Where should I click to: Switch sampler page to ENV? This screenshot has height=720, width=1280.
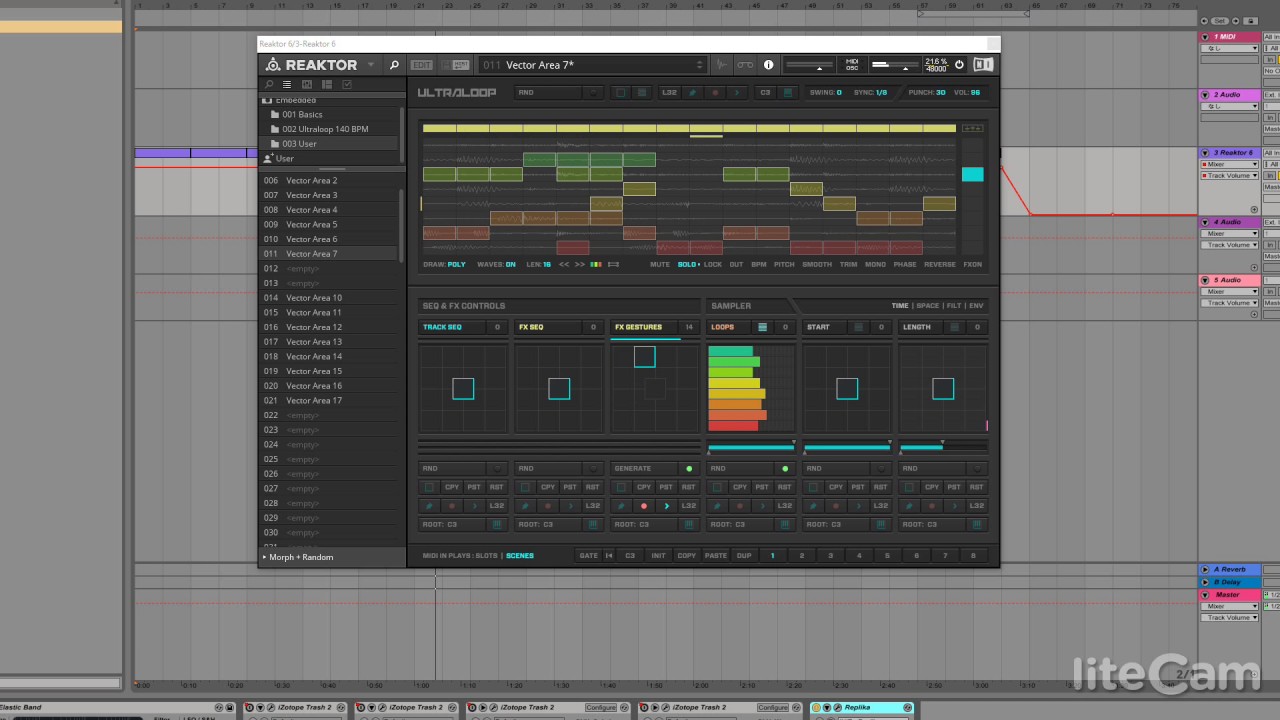[x=976, y=306]
